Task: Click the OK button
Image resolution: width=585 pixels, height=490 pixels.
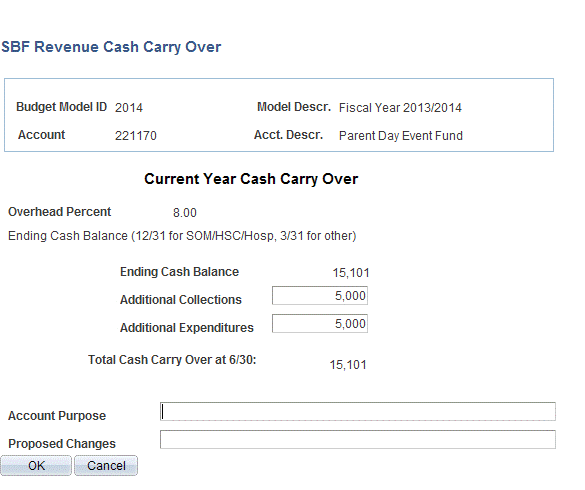Action: coord(36,465)
